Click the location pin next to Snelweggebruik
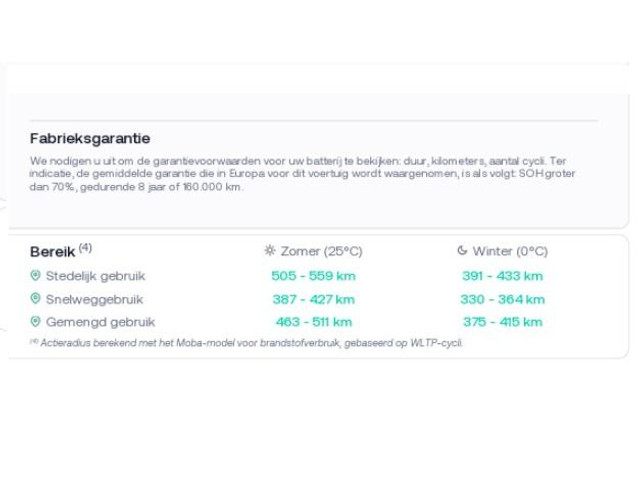640x480 pixels. click(36, 299)
